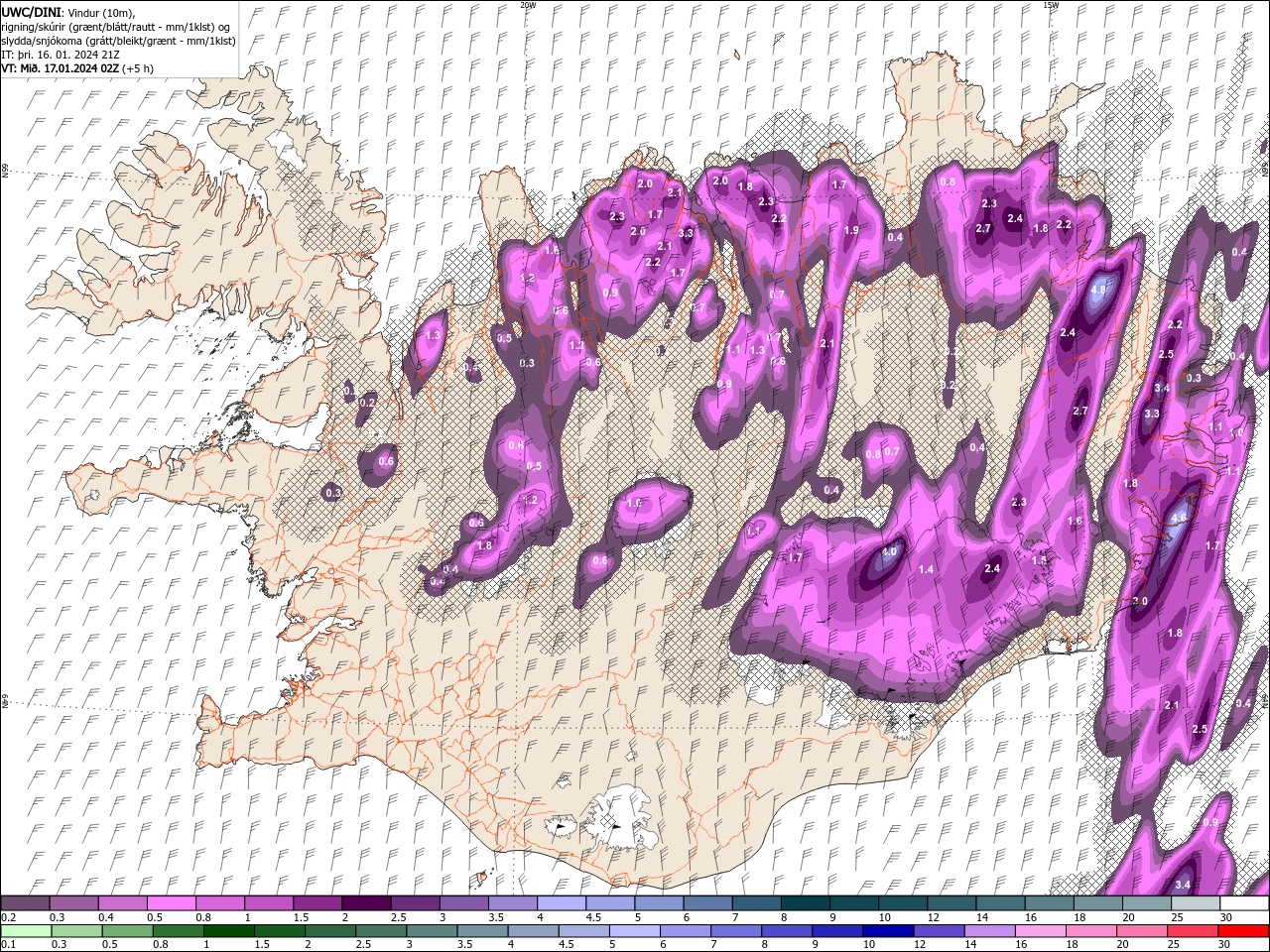Click the 4.8 snowfall maximum value
1270x952 pixels.
click(1096, 290)
